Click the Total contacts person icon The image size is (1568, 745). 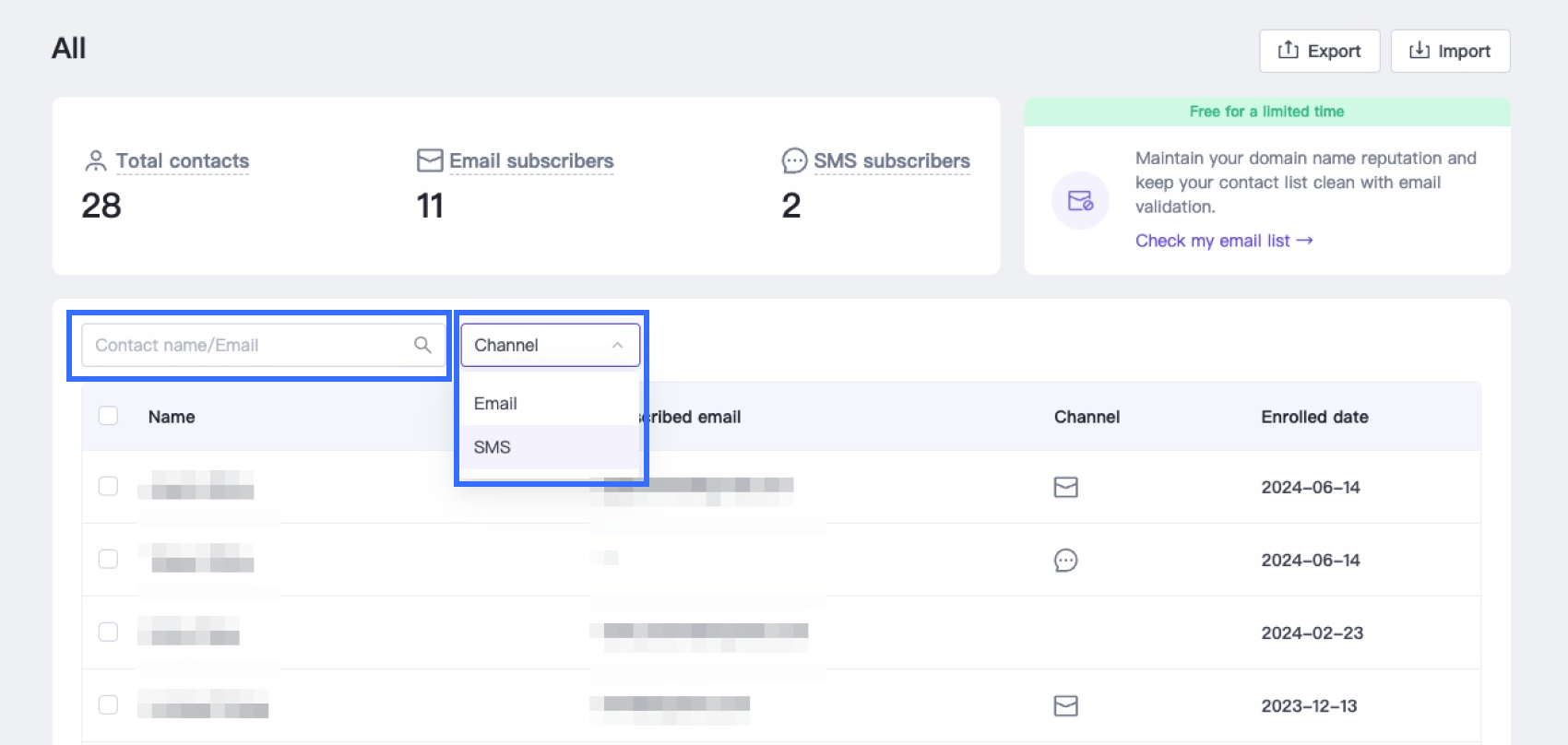point(95,161)
